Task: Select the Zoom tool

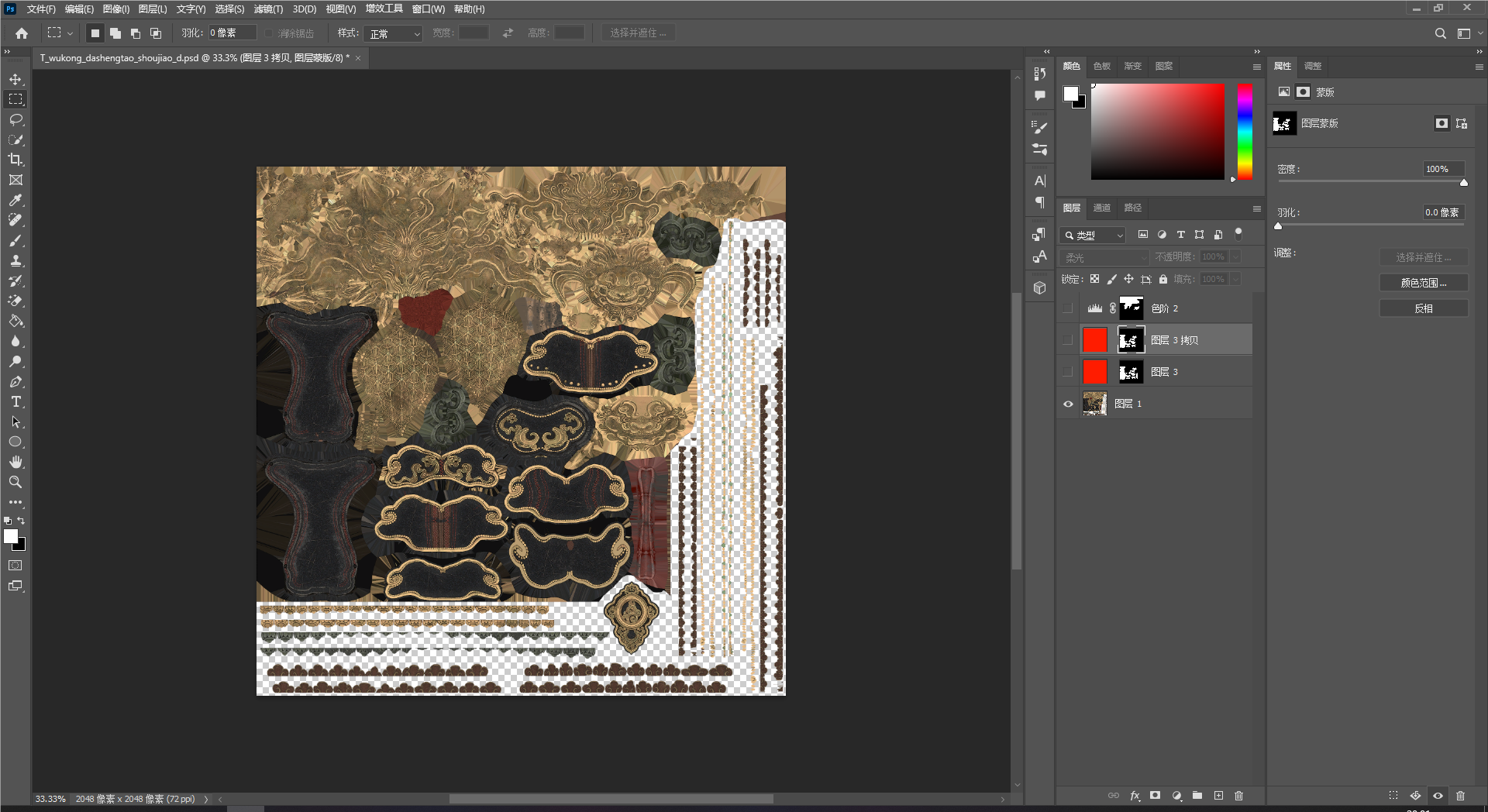Action: pos(15,482)
